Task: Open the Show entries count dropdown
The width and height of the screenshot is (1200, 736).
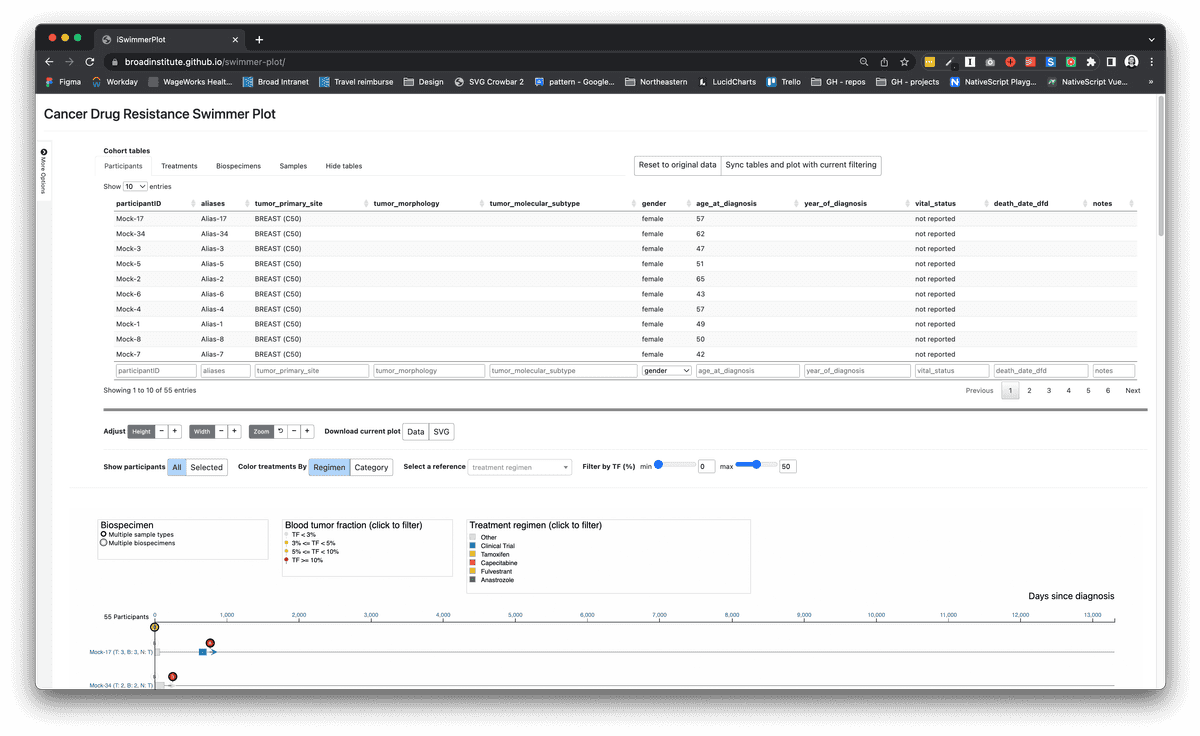Action: tap(135, 186)
